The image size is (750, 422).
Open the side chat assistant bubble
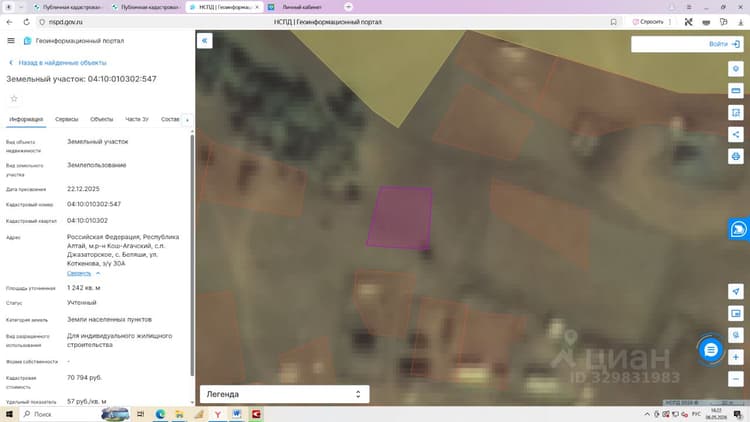(739, 229)
